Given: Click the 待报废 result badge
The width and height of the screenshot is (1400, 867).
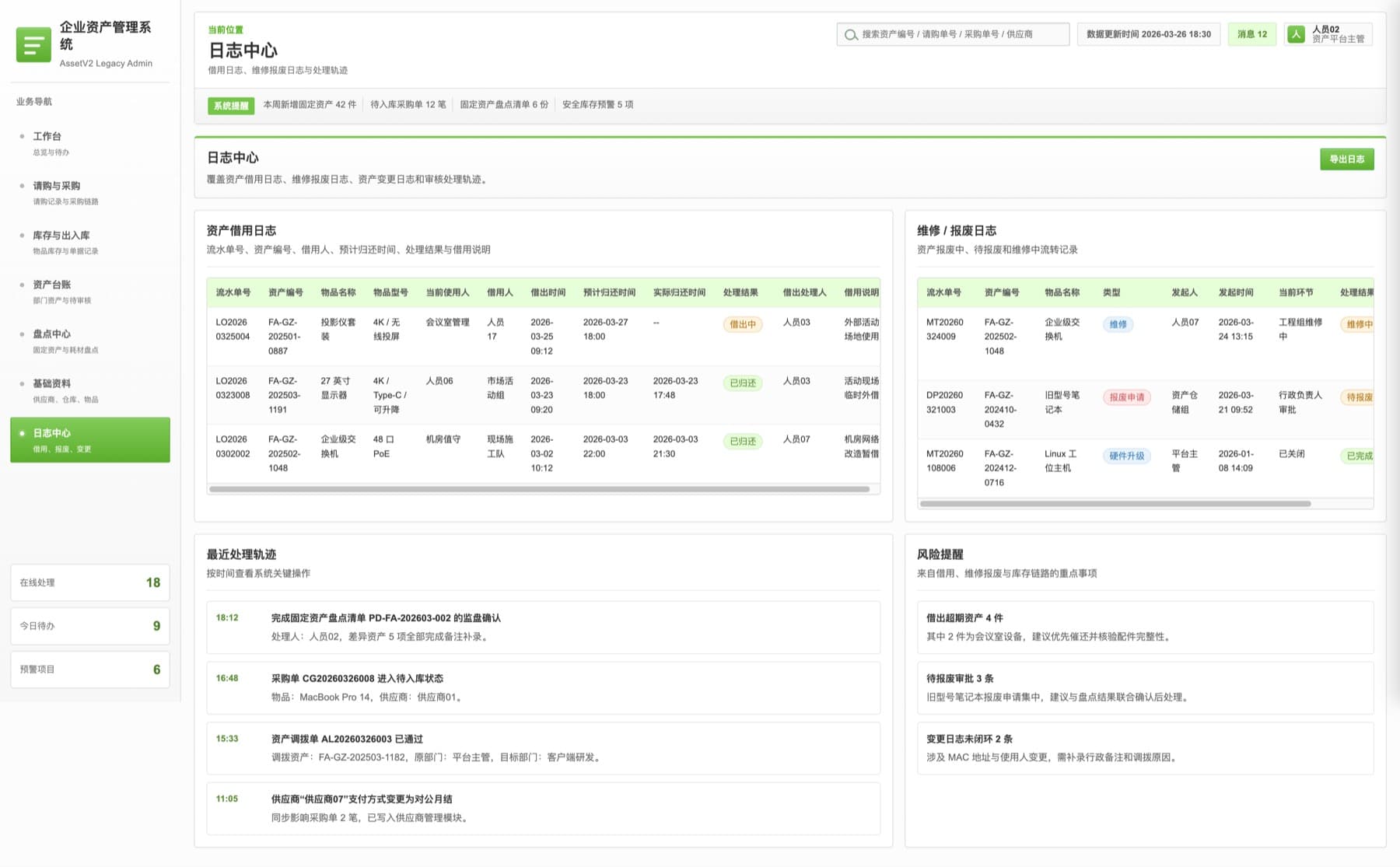Looking at the screenshot, I should tap(1358, 397).
